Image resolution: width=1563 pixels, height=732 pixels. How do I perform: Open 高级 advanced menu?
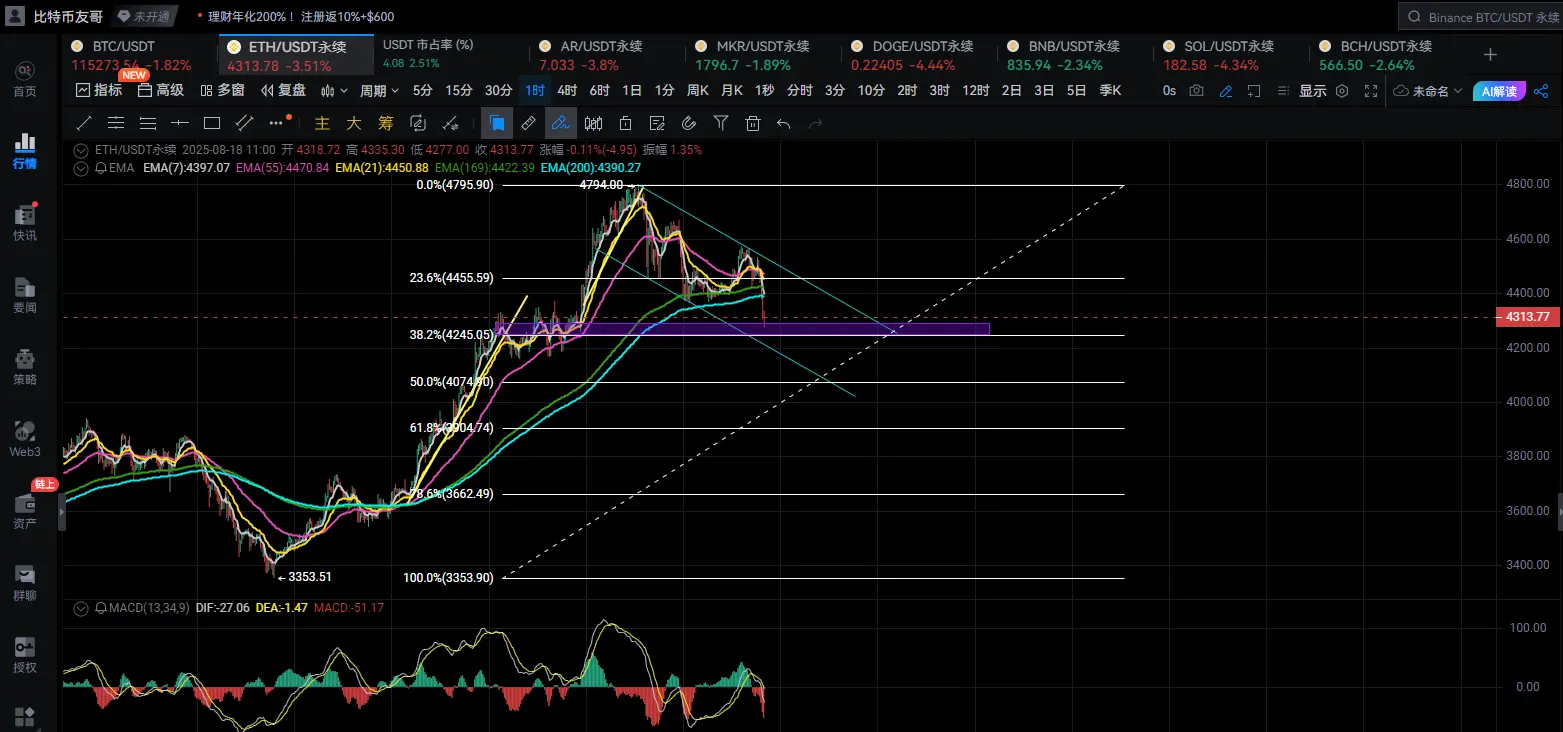tap(161, 90)
